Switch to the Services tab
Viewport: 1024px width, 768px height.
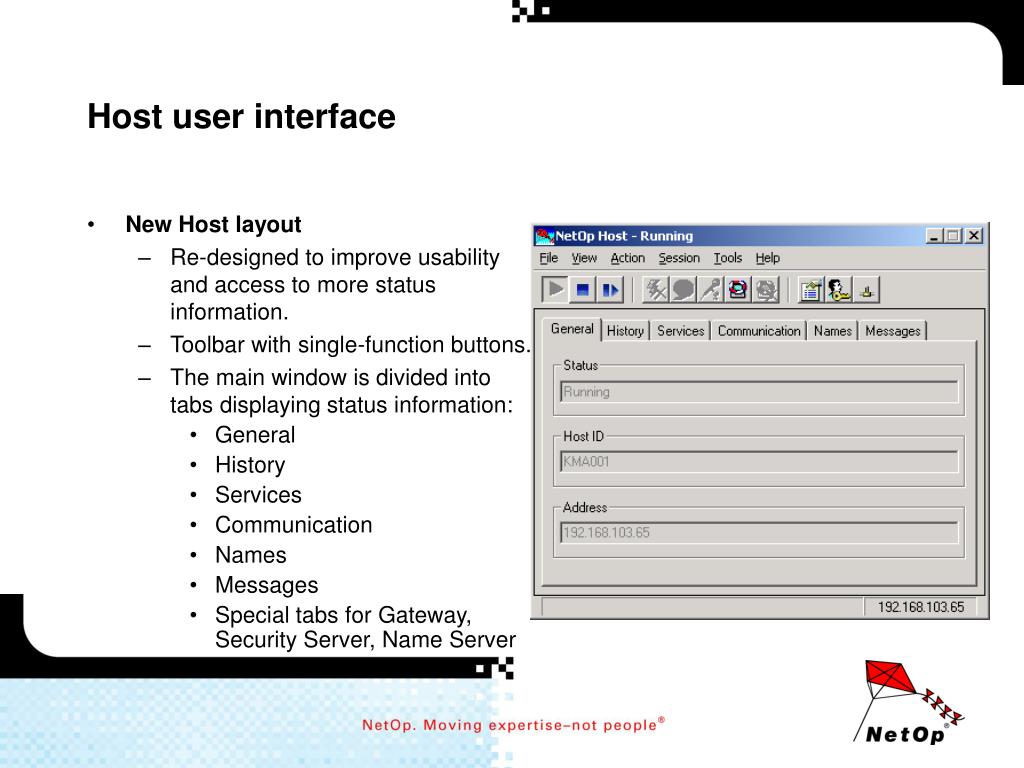tap(680, 330)
